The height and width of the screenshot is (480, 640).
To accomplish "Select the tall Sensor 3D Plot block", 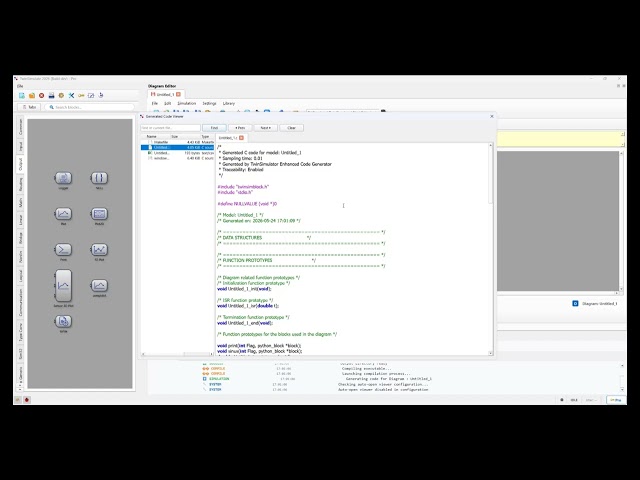I will (x=63, y=286).
